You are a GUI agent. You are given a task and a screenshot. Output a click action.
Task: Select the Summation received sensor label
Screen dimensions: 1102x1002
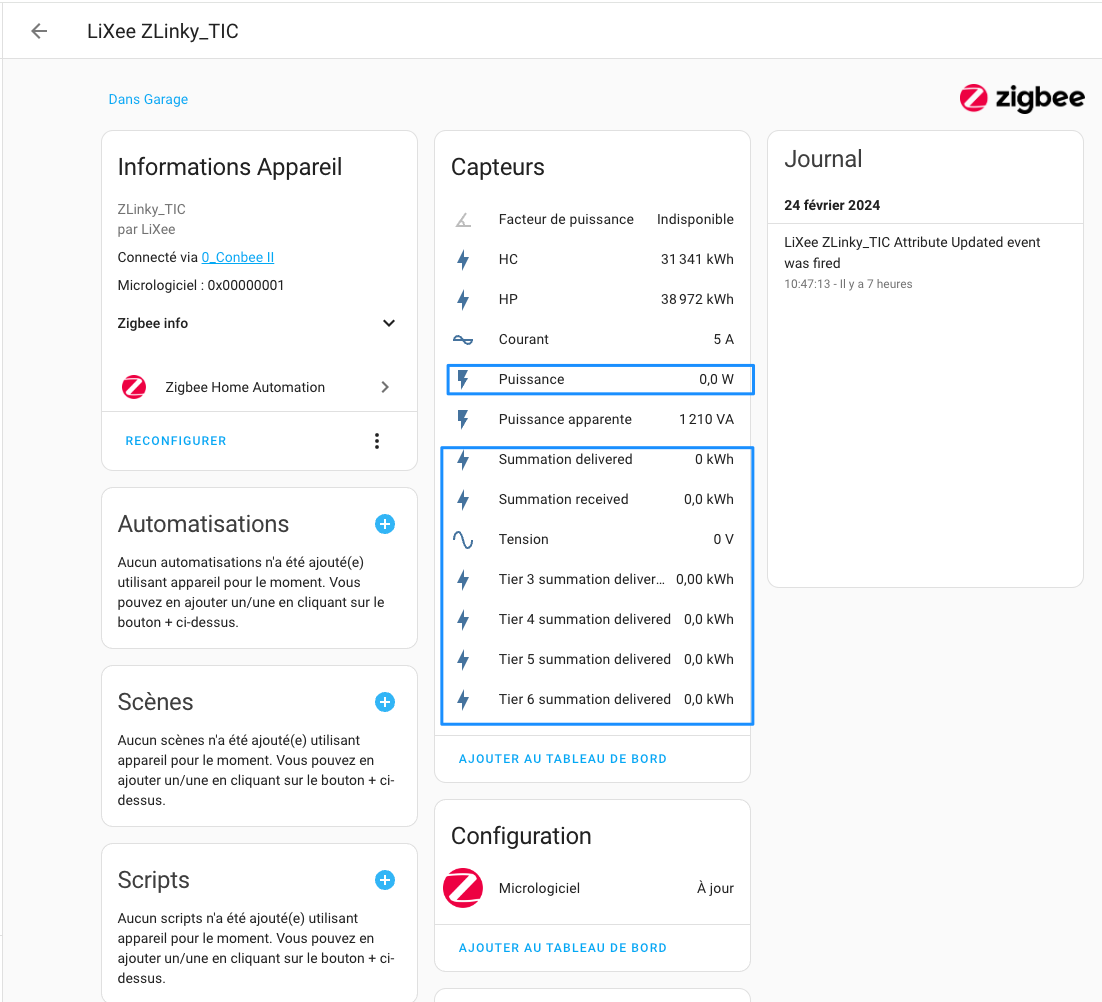(564, 500)
